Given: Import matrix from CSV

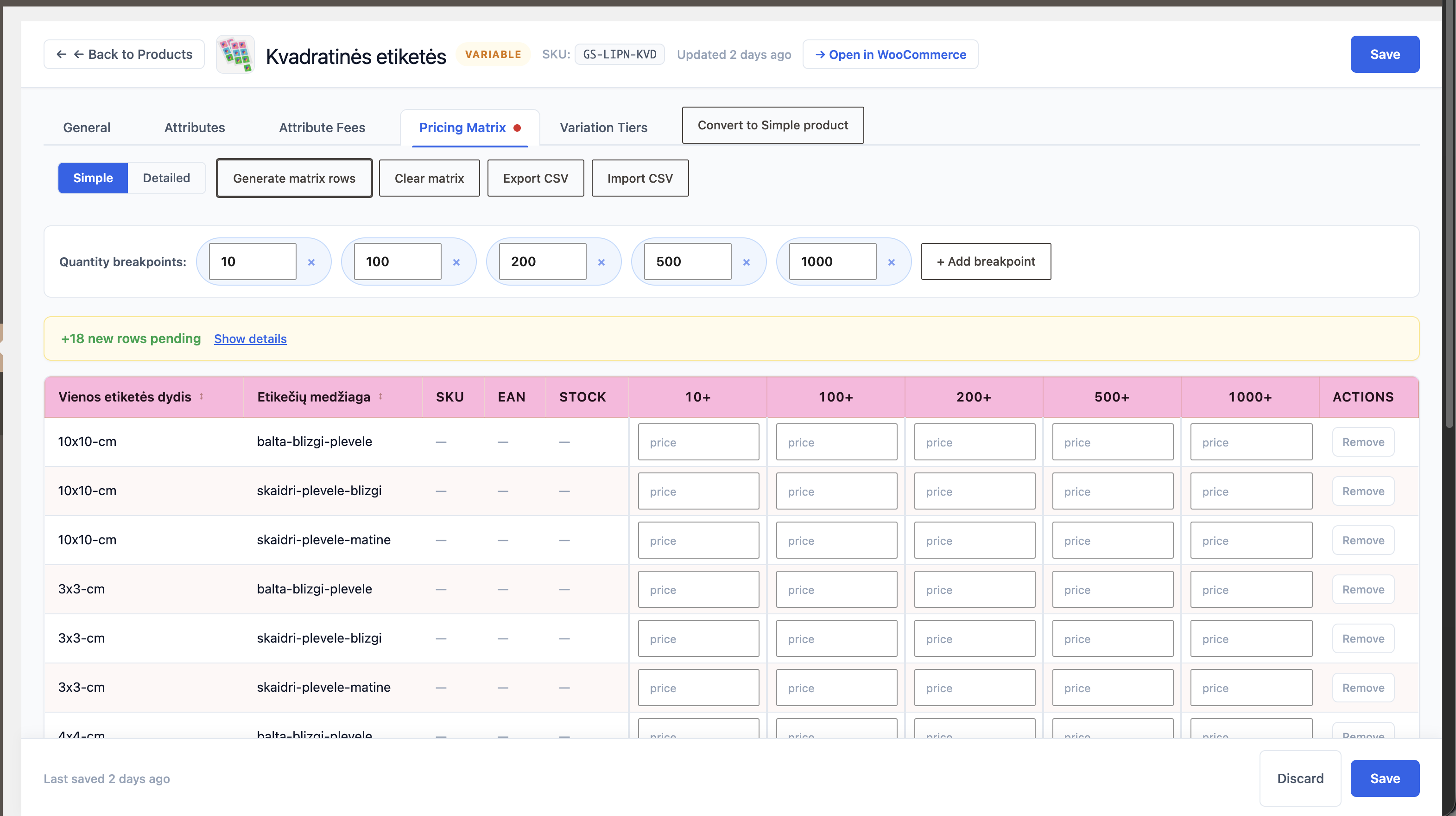Looking at the screenshot, I should (x=640, y=178).
